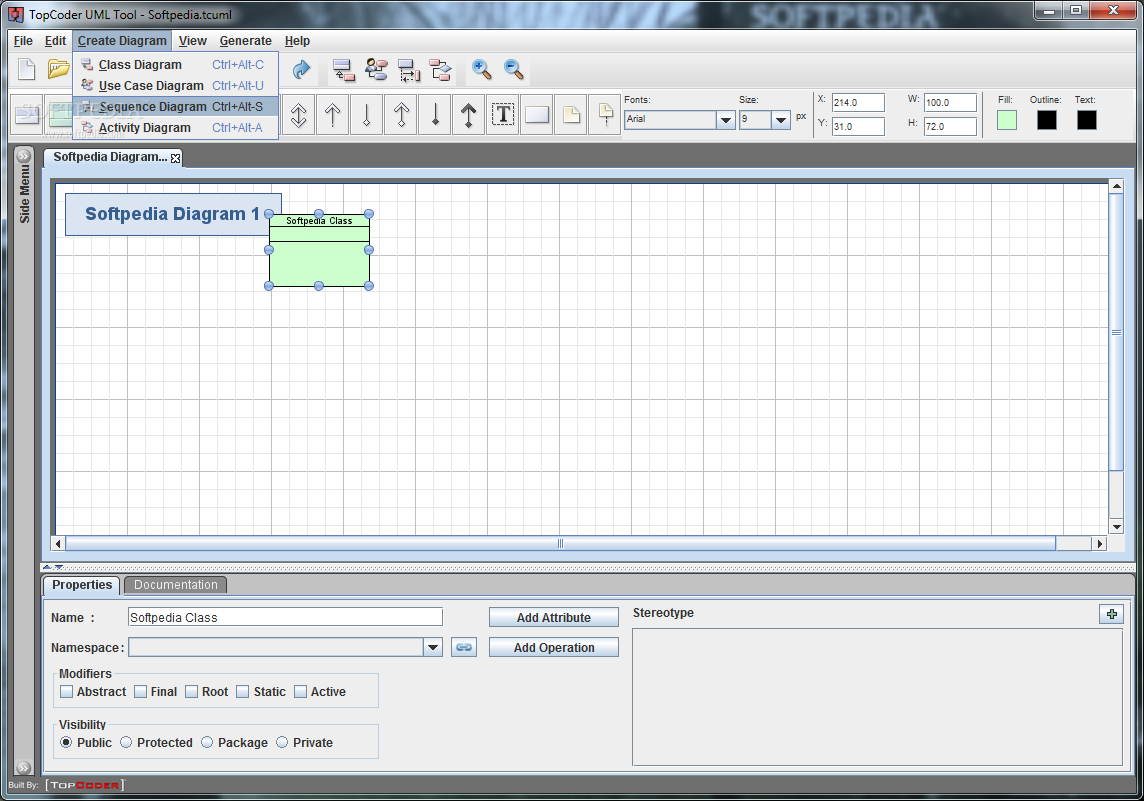Select Public visibility radio button
The image size is (1144, 801).
(x=66, y=742)
